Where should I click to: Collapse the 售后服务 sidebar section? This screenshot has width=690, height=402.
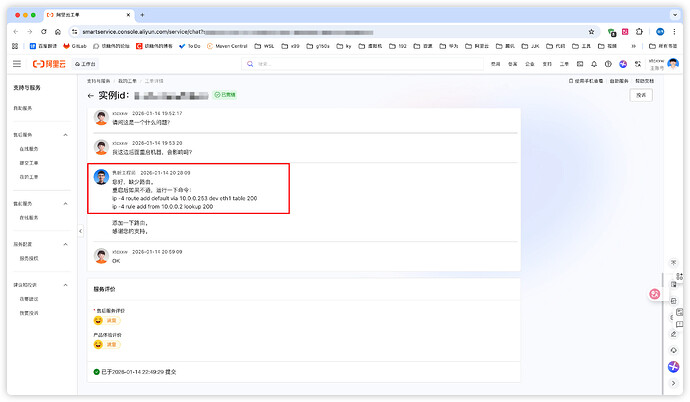point(66,134)
